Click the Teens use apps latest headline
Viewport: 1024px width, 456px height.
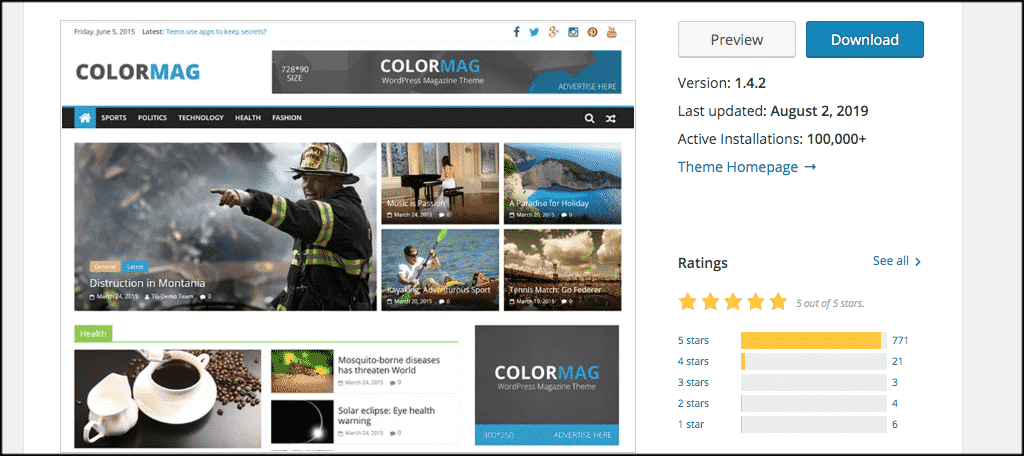pyautogui.click(x=216, y=31)
